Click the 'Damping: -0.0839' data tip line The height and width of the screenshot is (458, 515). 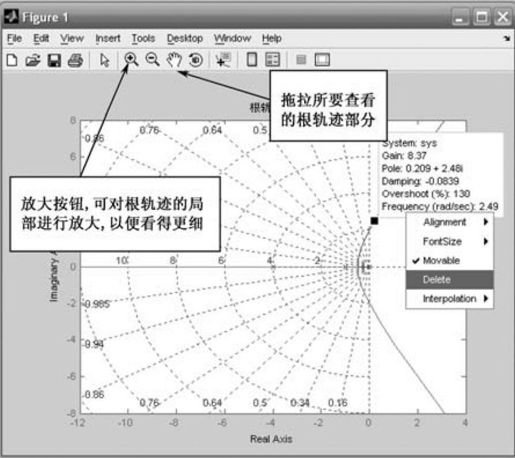420,181
